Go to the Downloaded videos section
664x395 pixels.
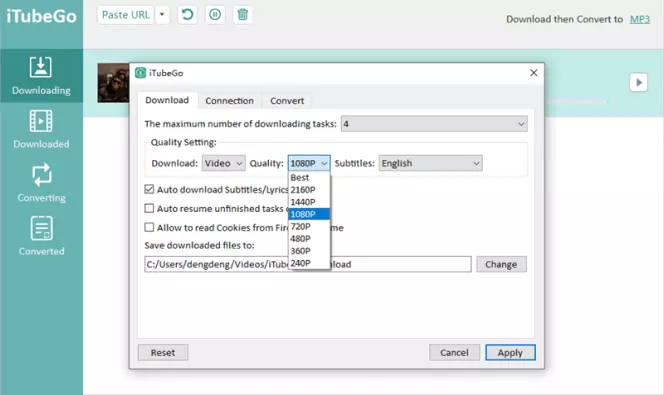41,129
